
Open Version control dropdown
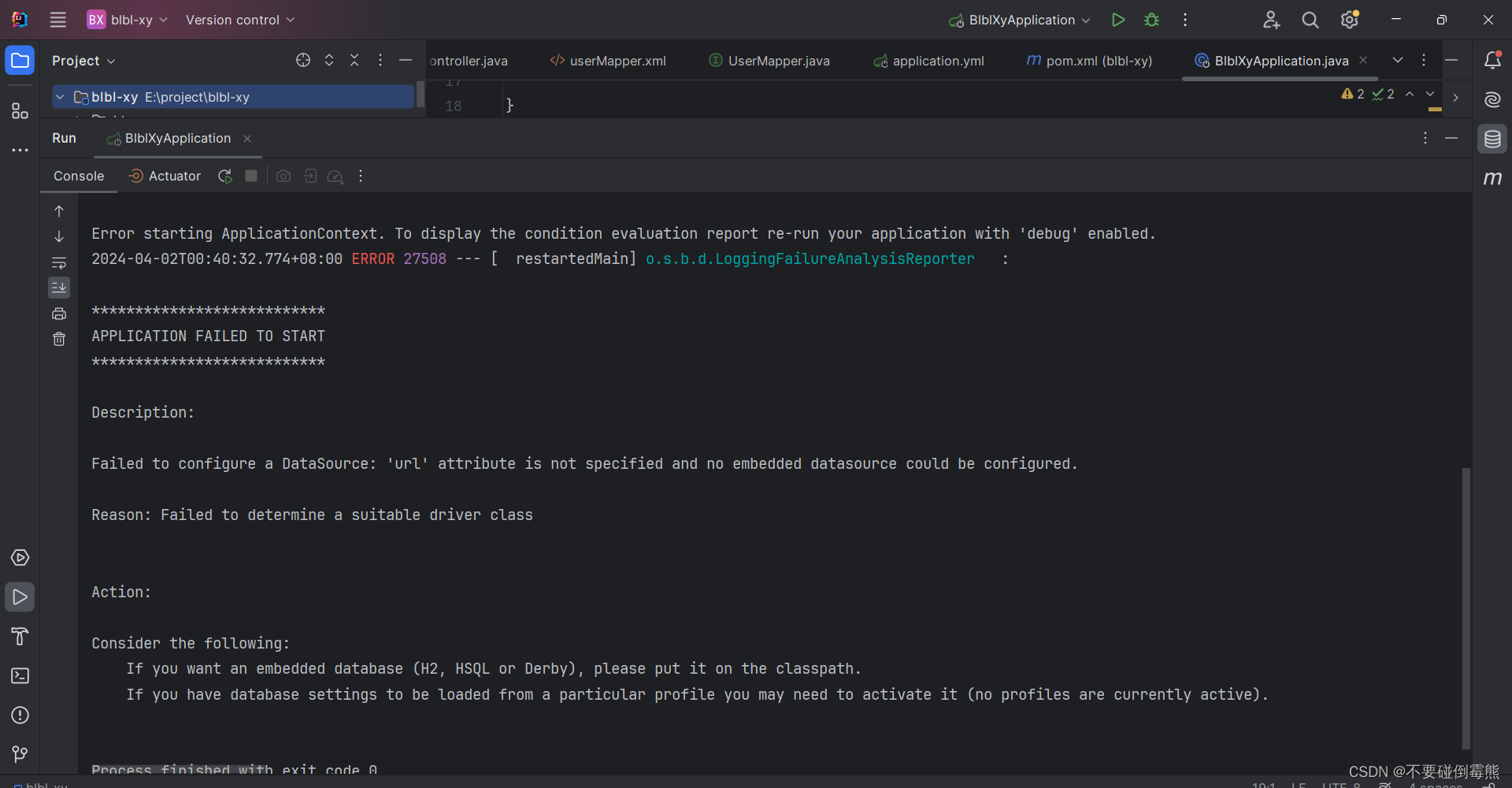(240, 20)
